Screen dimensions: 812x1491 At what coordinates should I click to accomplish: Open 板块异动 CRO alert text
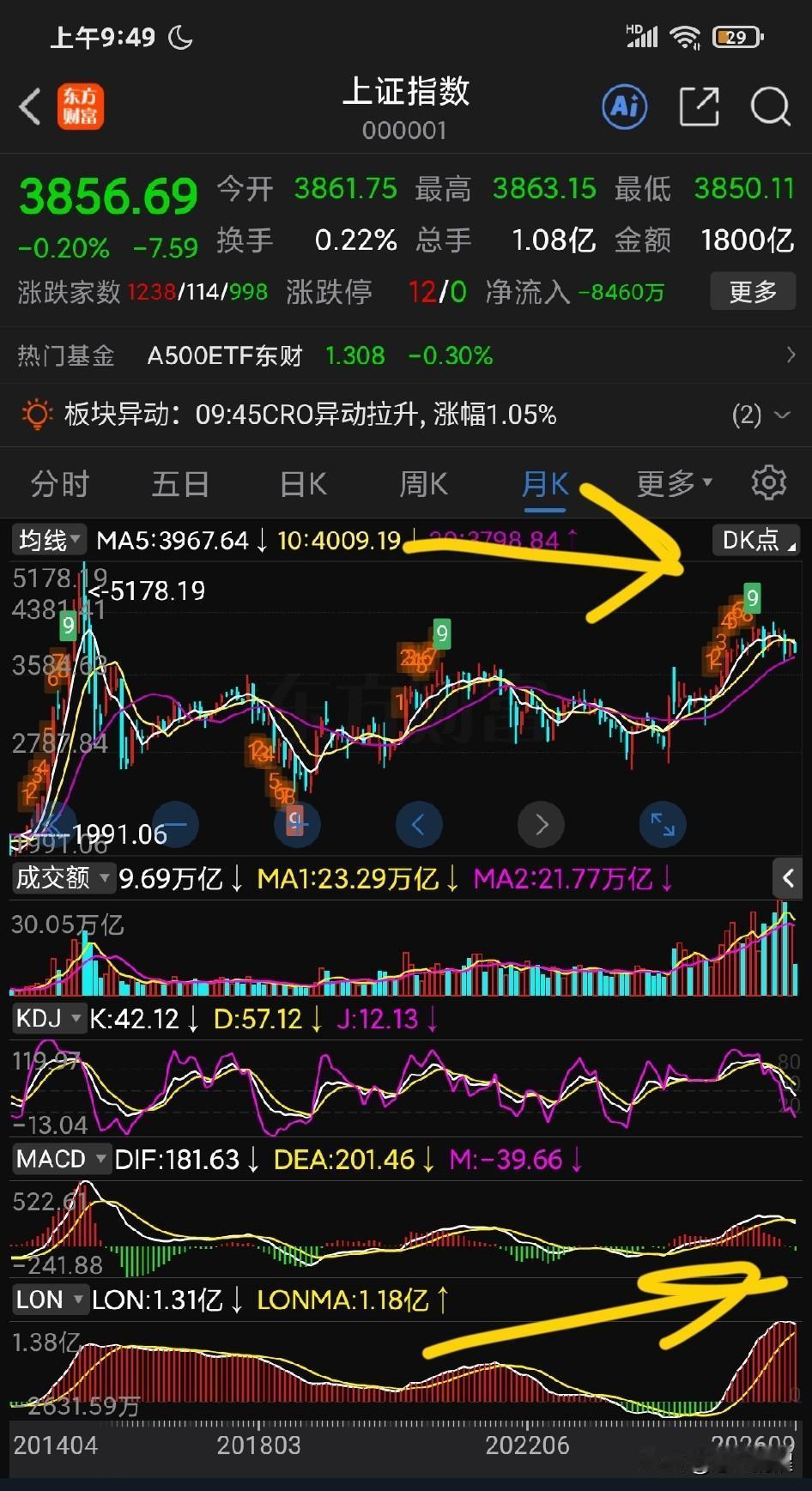376,415
